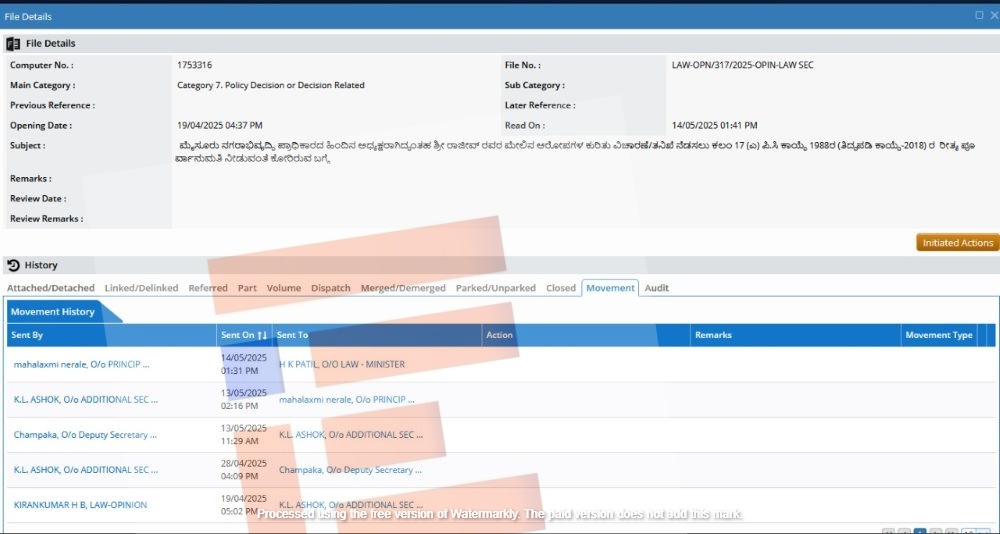The image size is (1000, 534).
Task: Switch to the Merged/Demerged tab
Action: (403, 288)
